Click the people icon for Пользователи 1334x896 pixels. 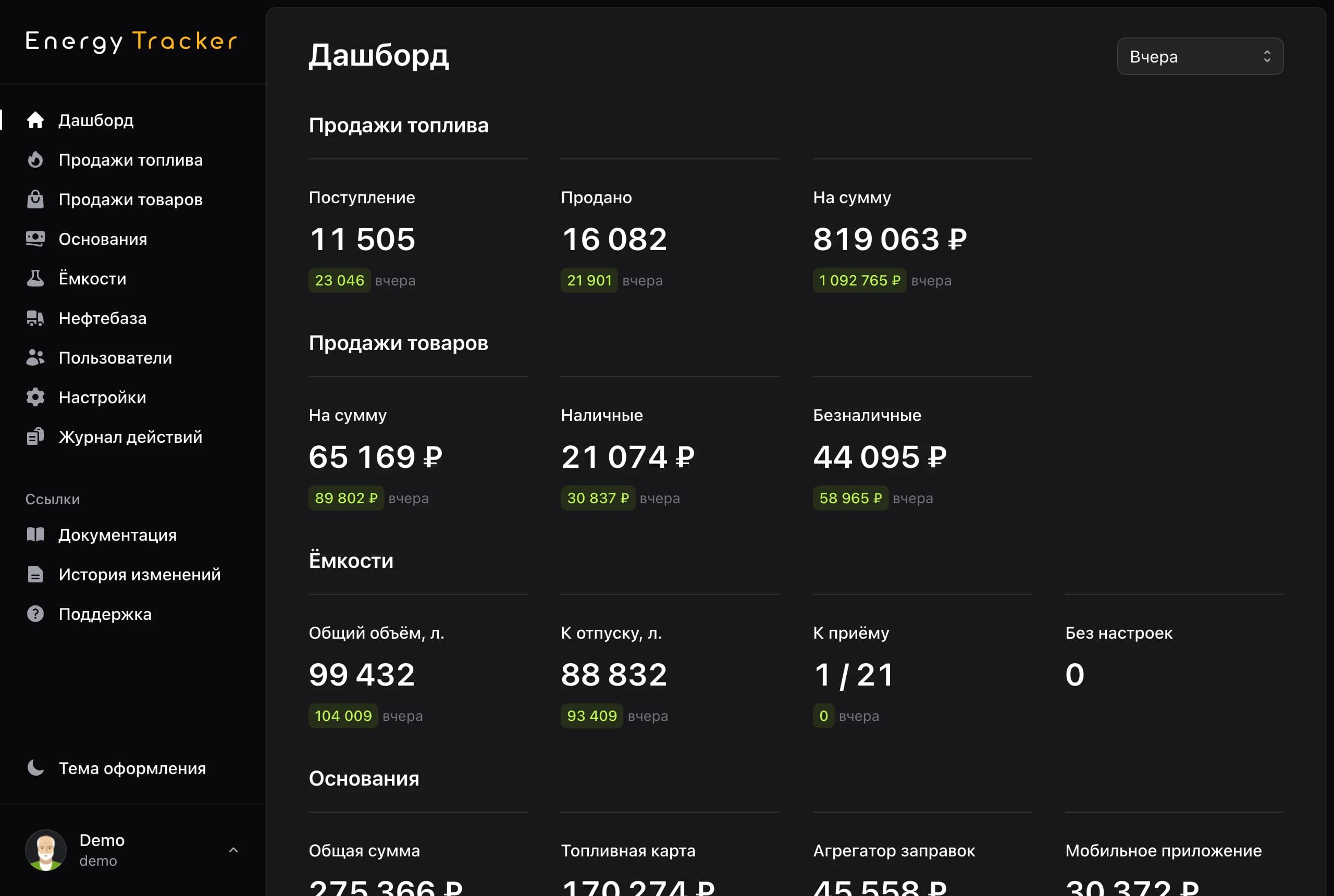click(x=35, y=358)
